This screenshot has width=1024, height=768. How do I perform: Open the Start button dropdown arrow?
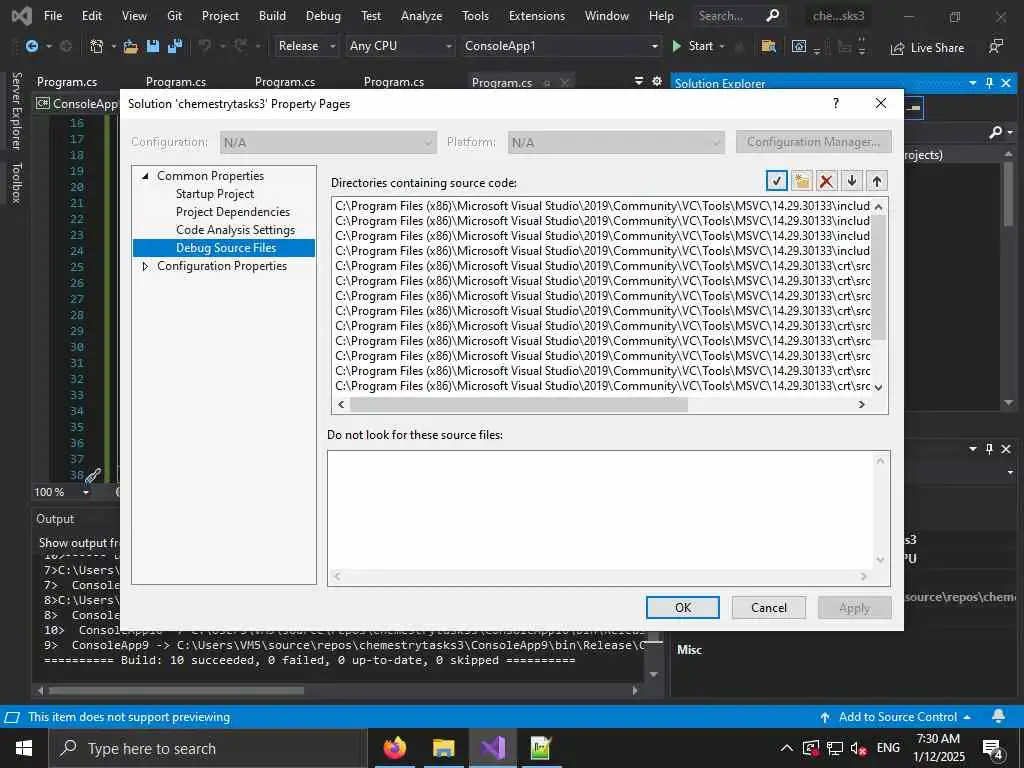[x=722, y=46]
